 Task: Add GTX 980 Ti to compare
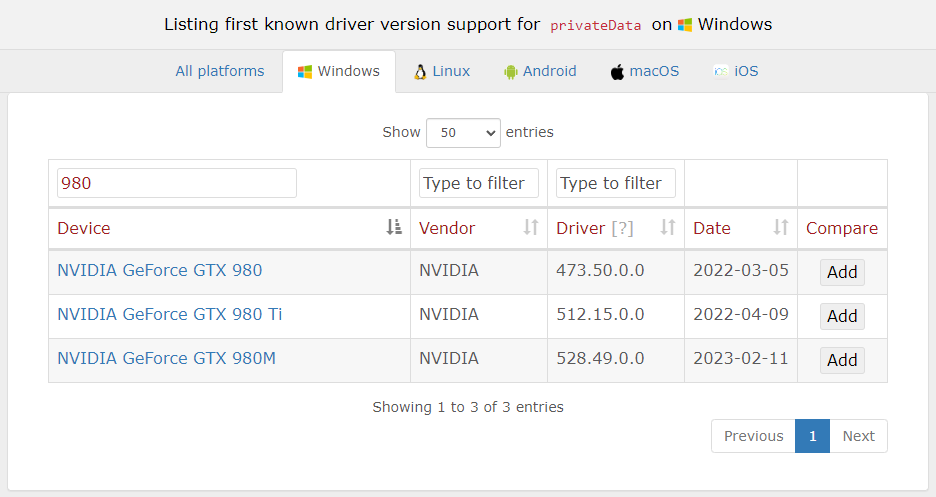tap(842, 316)
